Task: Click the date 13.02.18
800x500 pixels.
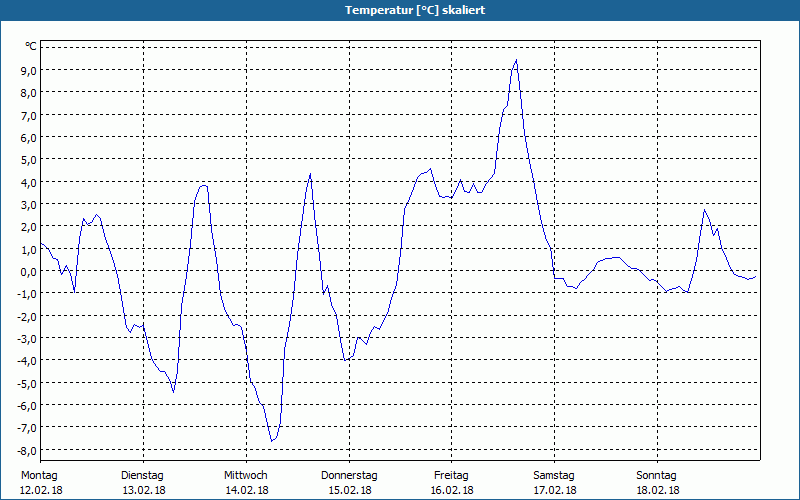Action: pyautogui.click(x=144, y=490)
